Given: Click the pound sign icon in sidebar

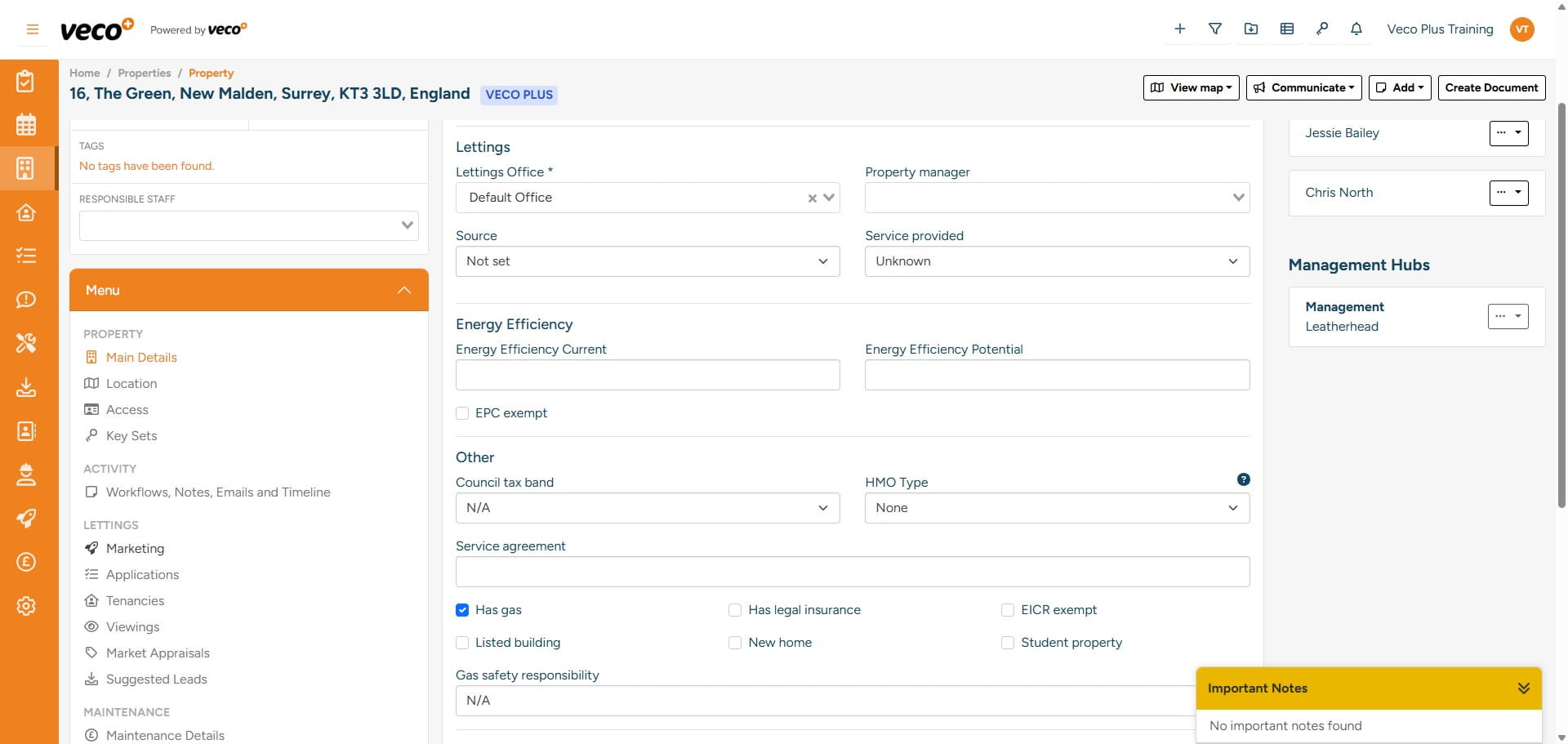Looking at the screenshot, I should [x=26, y=562].
